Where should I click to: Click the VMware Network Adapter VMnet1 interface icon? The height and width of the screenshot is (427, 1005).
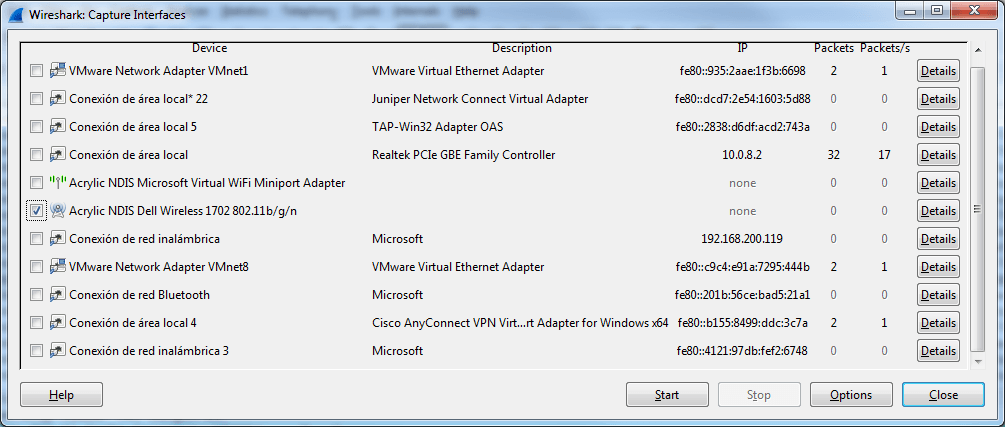[58, 71]
